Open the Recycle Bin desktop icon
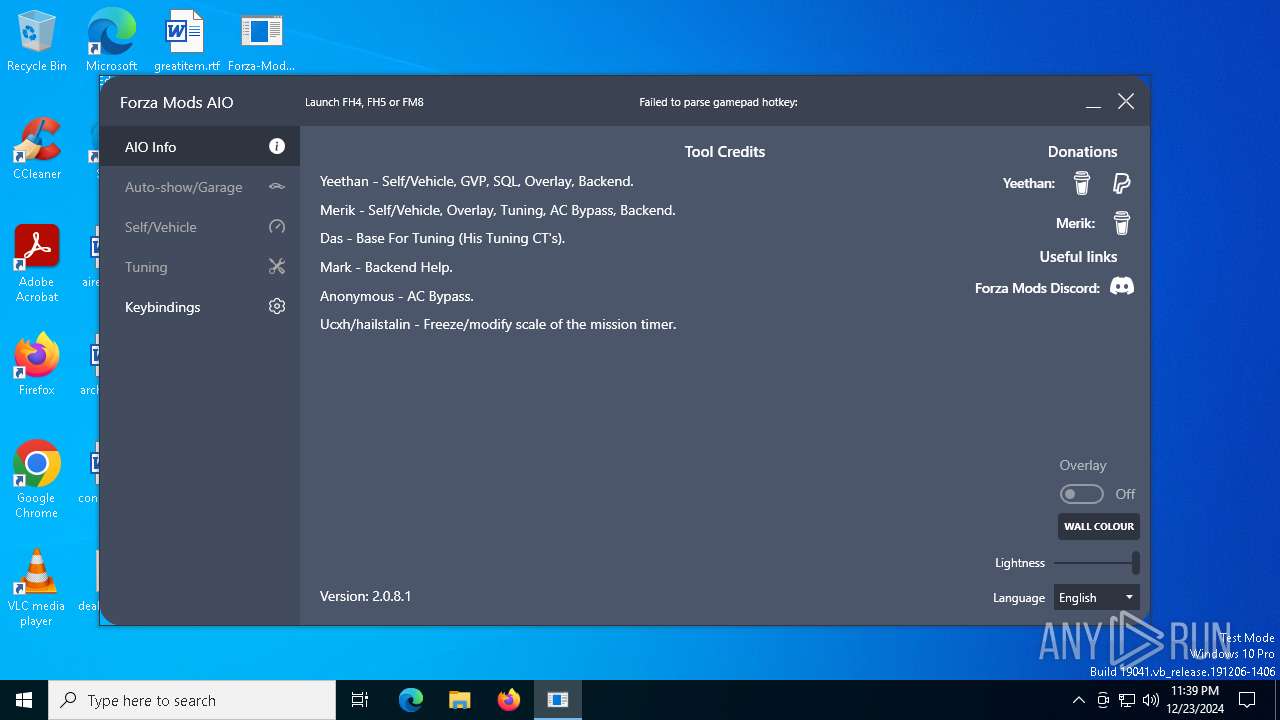This screenshot has width=1280, height=720. pyautogui.click(x=37, y=42)
